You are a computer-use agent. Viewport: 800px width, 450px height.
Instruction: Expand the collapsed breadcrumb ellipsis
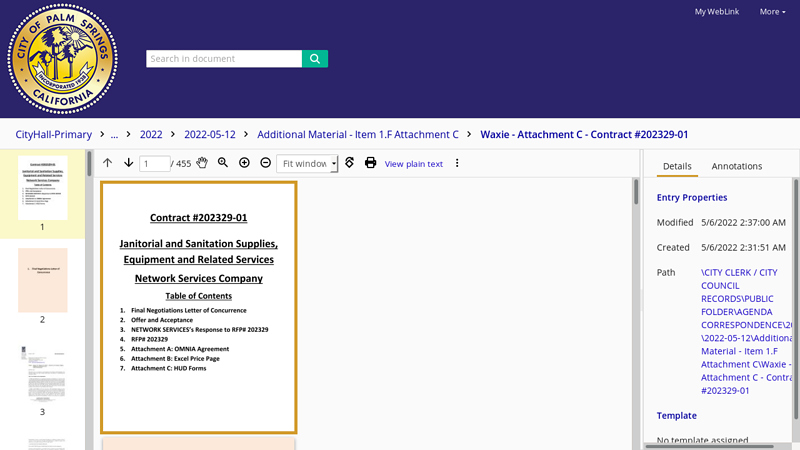click(114, 134)
